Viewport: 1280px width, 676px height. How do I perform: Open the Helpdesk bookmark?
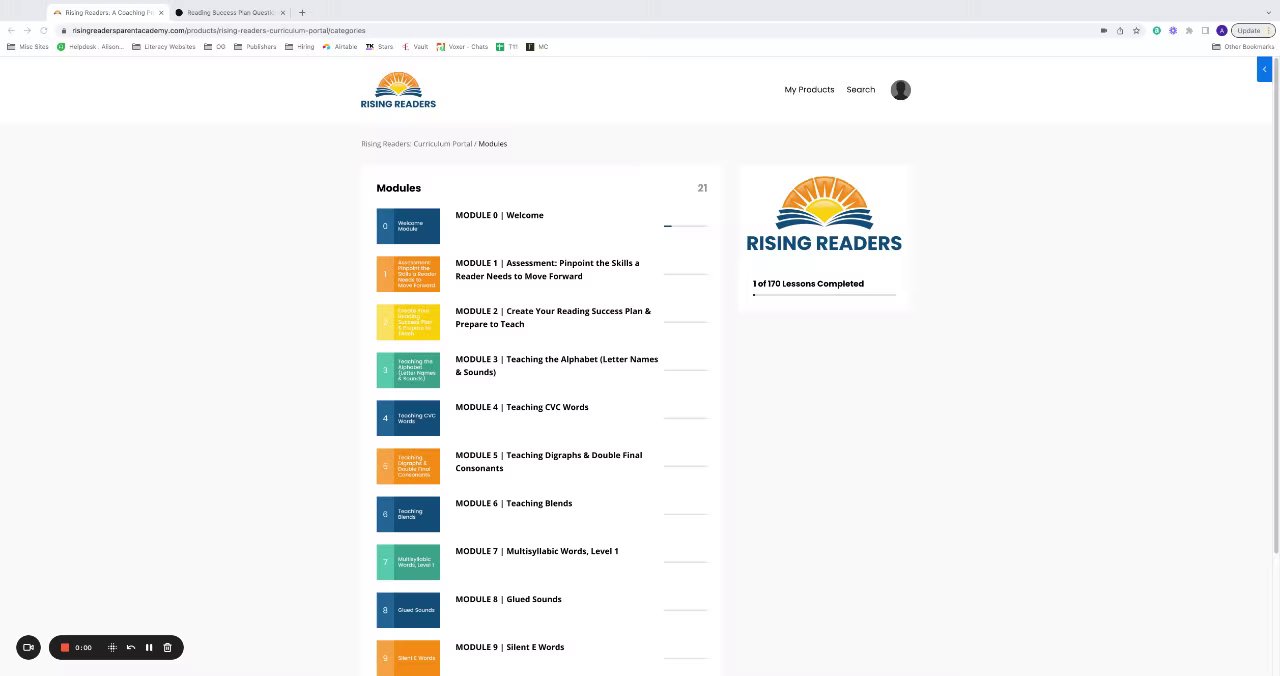pyautogui.click(x=90, y=47)
